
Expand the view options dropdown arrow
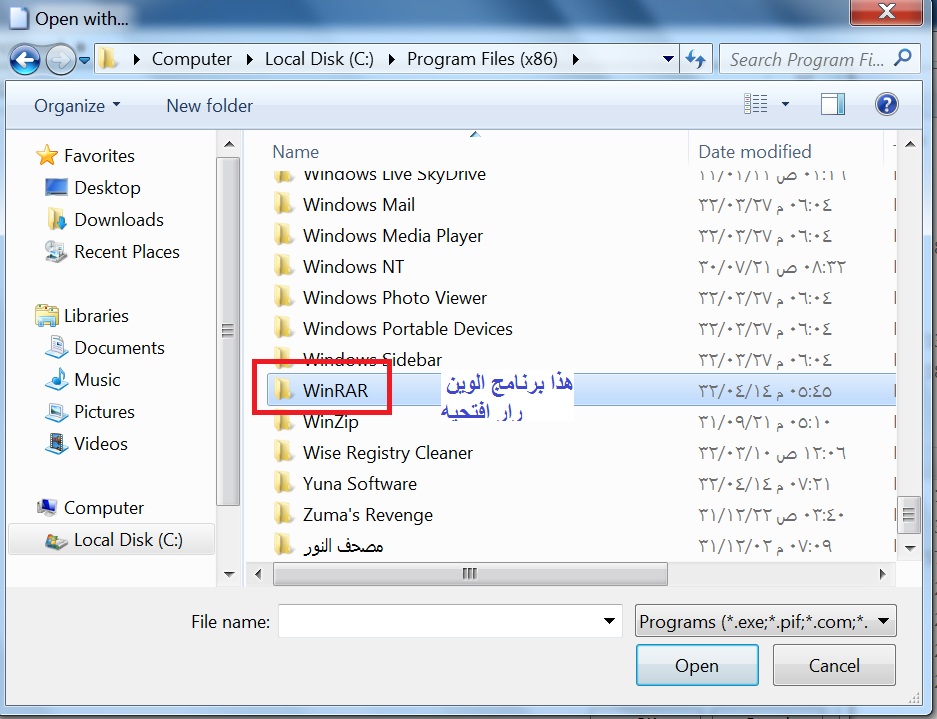click(785, 105)
